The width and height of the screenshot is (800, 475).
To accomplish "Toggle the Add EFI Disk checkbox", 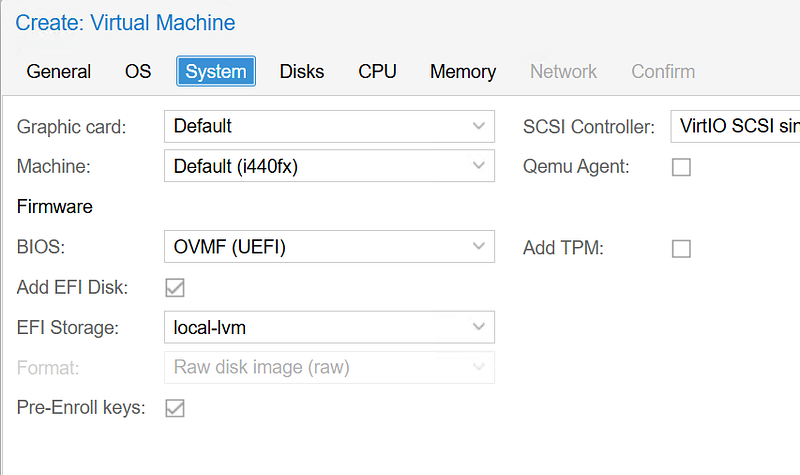I will (175, 288).
